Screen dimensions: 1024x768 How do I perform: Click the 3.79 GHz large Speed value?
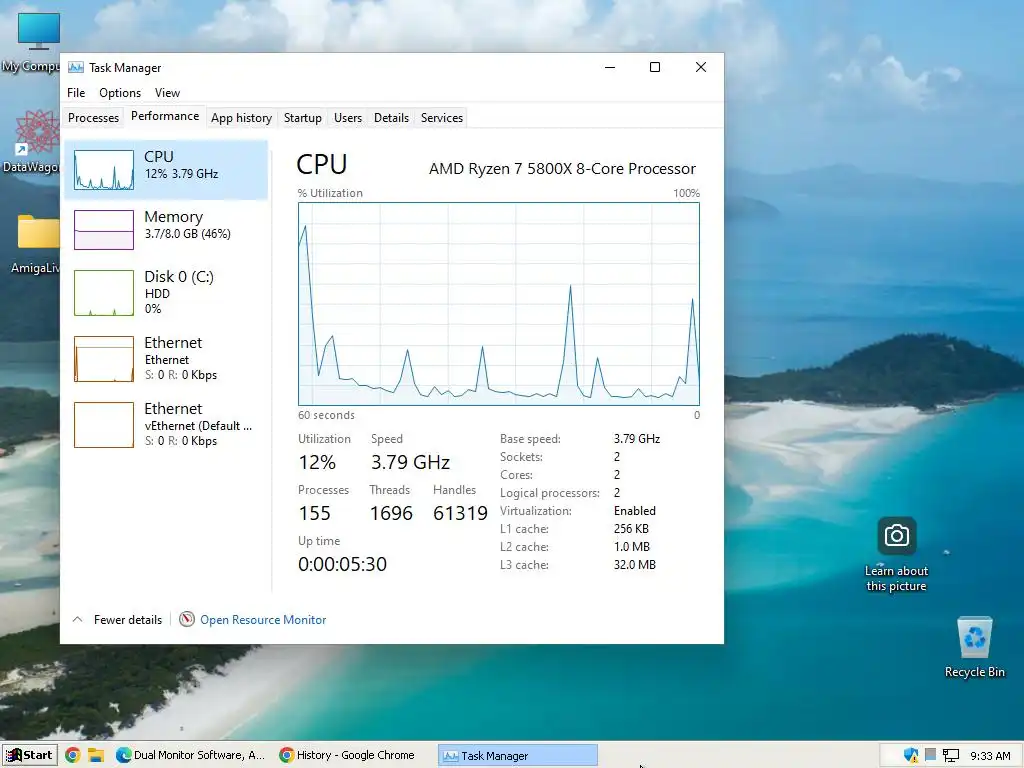coord(410,462)
